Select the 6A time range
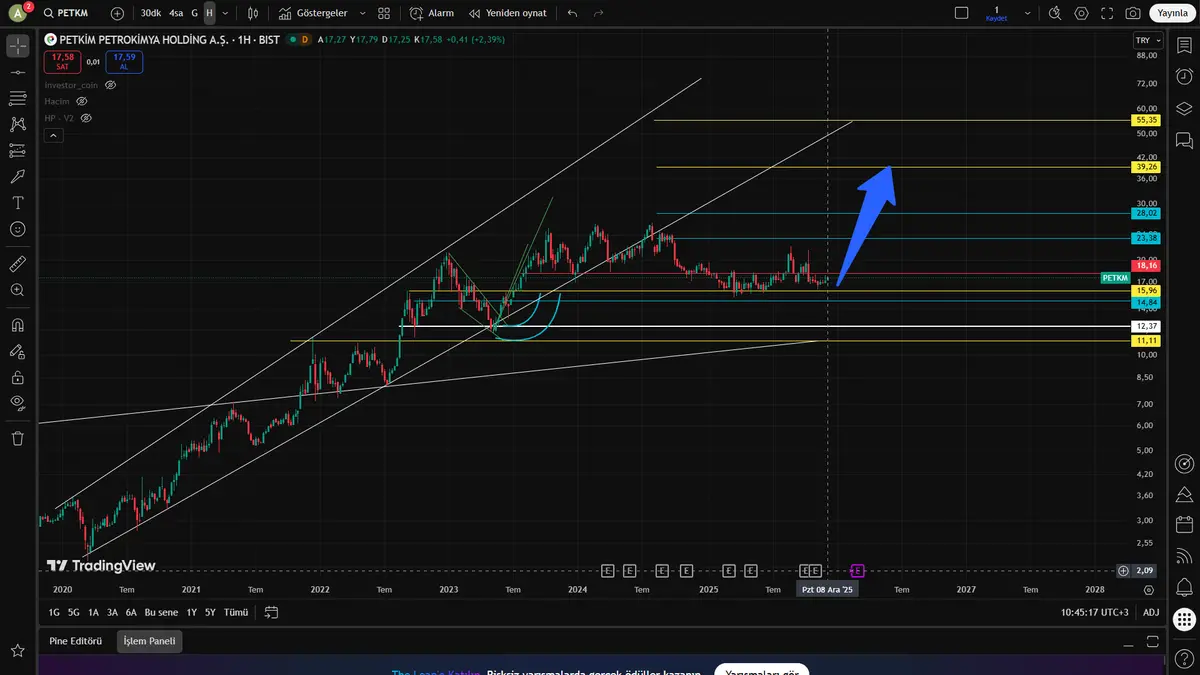1200x675 pixels. tap(131, 612)
